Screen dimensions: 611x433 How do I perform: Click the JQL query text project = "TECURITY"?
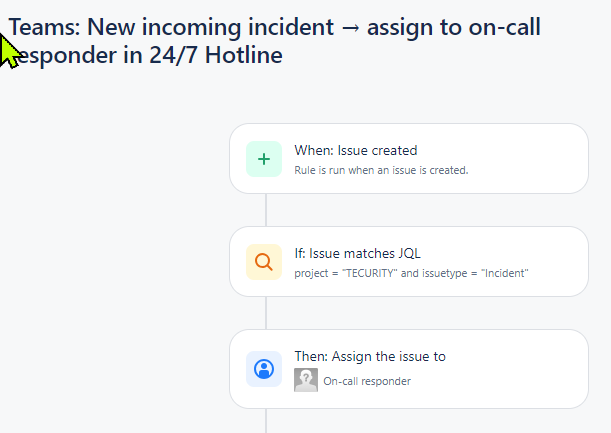point(346,273)
